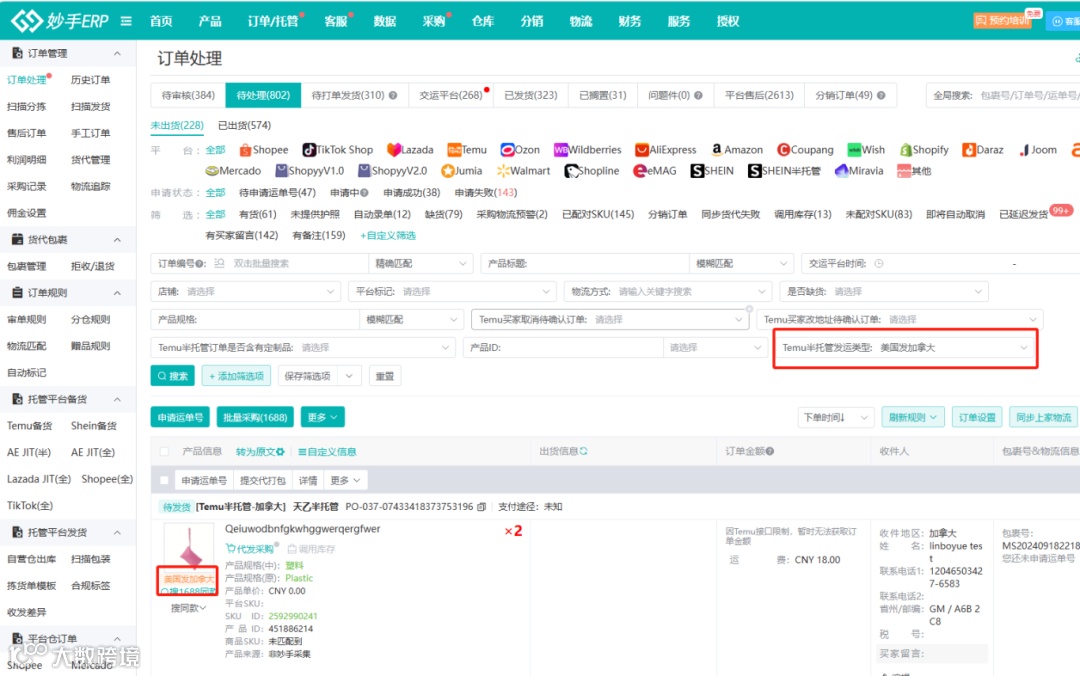Choose eMAG platform filter

[x=655, y=171]
